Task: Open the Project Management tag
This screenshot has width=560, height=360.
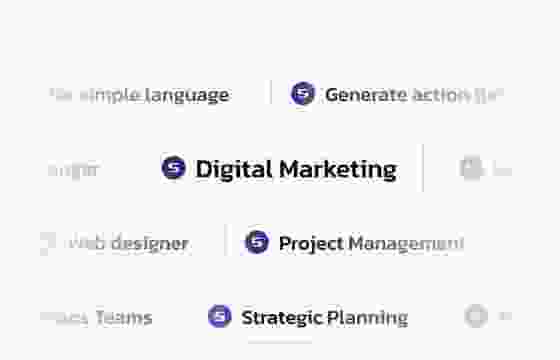Action: point(371,244)
